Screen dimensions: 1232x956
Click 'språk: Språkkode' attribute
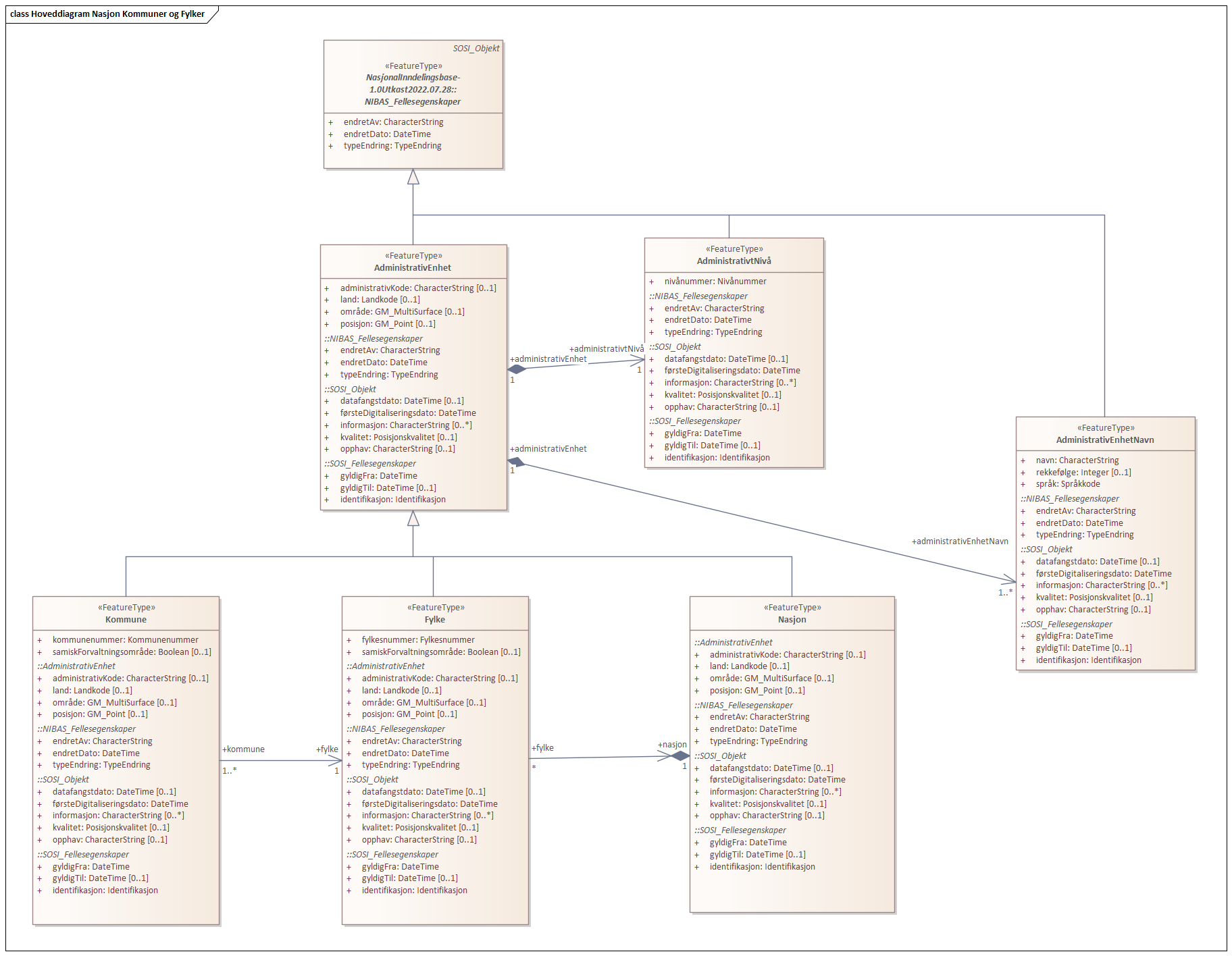pyautogui.click(x=1068, y=484)
